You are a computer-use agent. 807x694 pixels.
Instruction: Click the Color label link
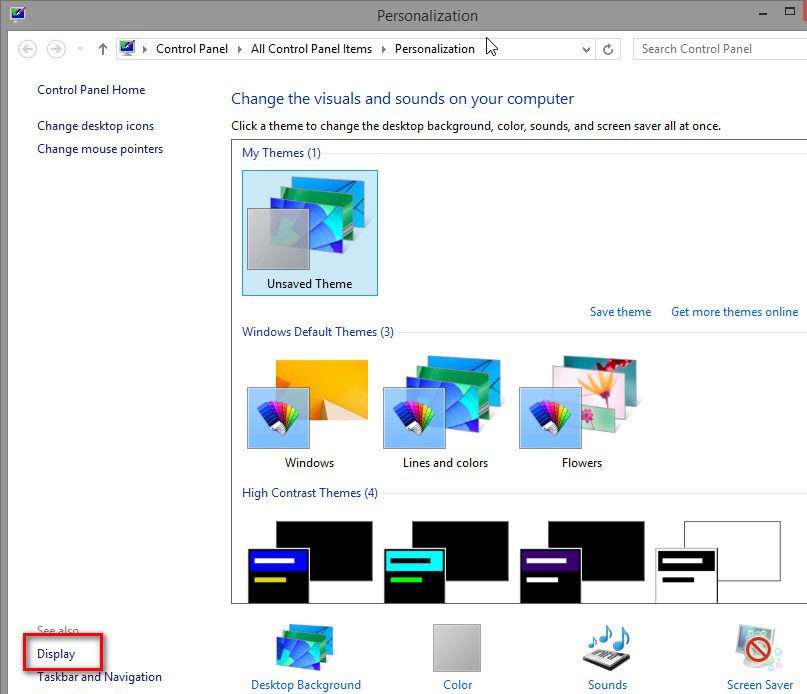(458, 685)
